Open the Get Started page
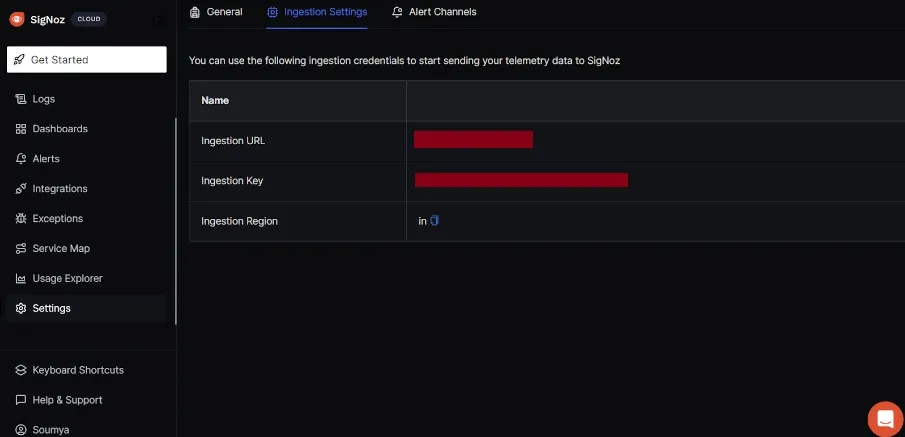The image size is (905, 437). tap(87, 59)
